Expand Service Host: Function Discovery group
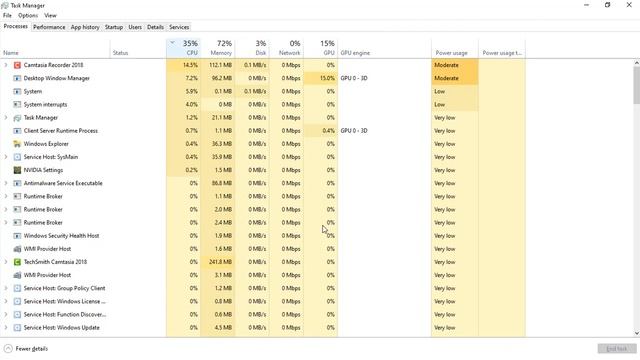Image resolution: width=640 pixels, height=360 pixels. click(6, 314)
